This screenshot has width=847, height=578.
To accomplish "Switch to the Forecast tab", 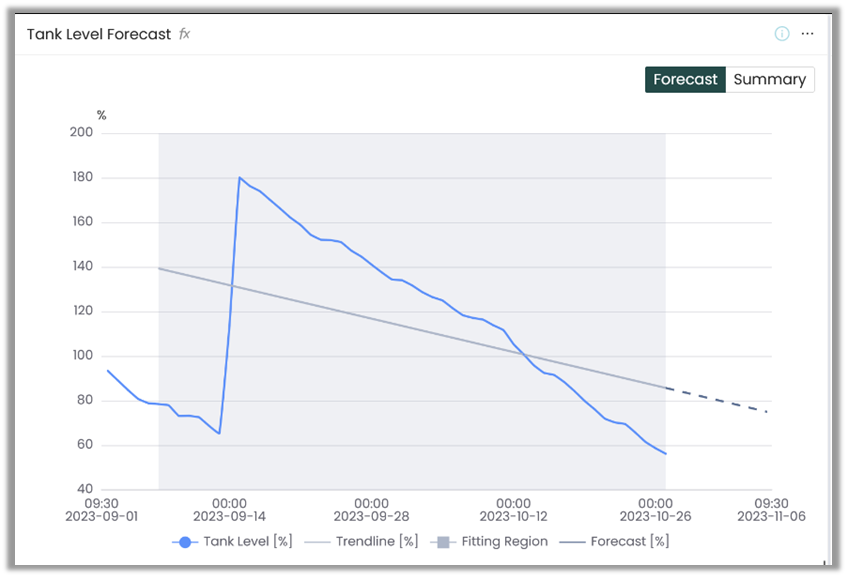I will (x=685, y=80).
